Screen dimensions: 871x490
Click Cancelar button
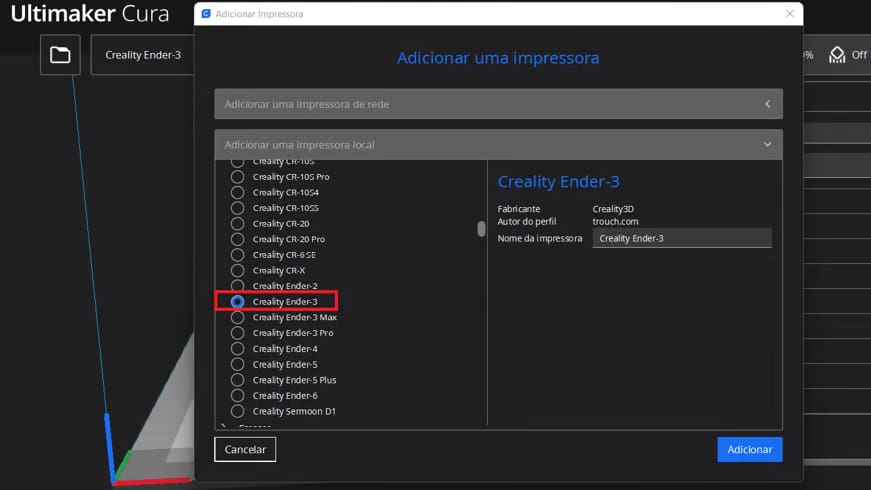point(245,449)
